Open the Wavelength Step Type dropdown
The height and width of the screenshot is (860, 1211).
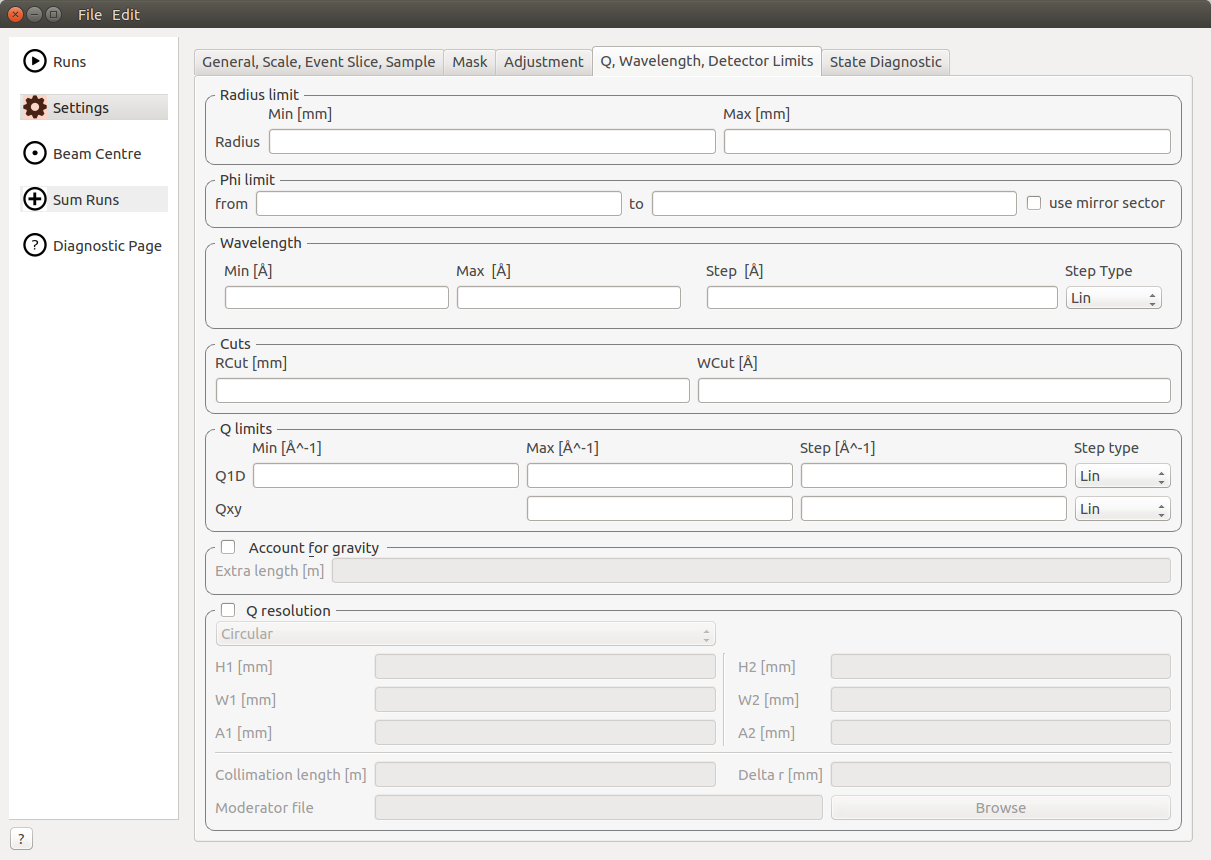click(1113, 298)
